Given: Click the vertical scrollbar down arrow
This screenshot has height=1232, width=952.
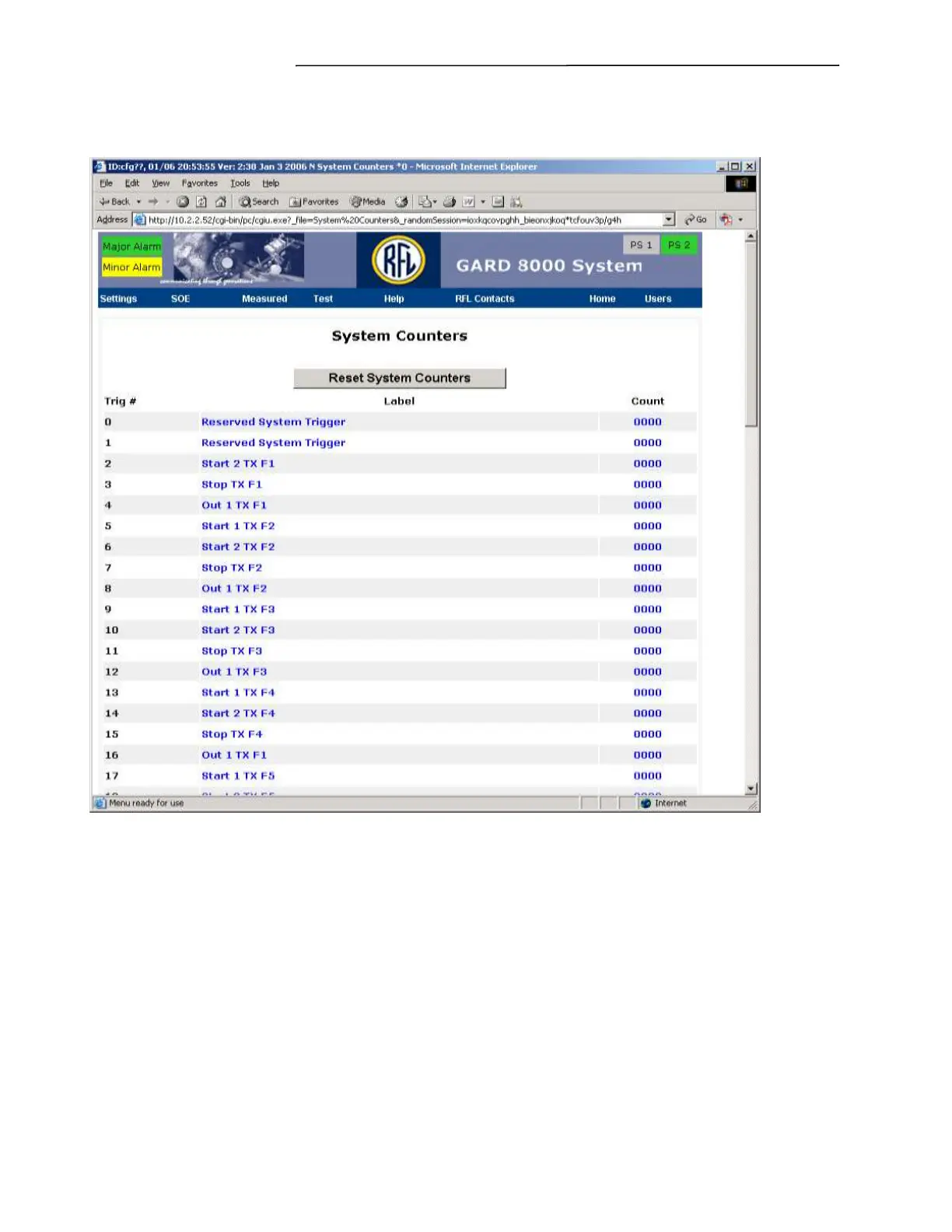Looking at the screenshot, I should 751,789.
